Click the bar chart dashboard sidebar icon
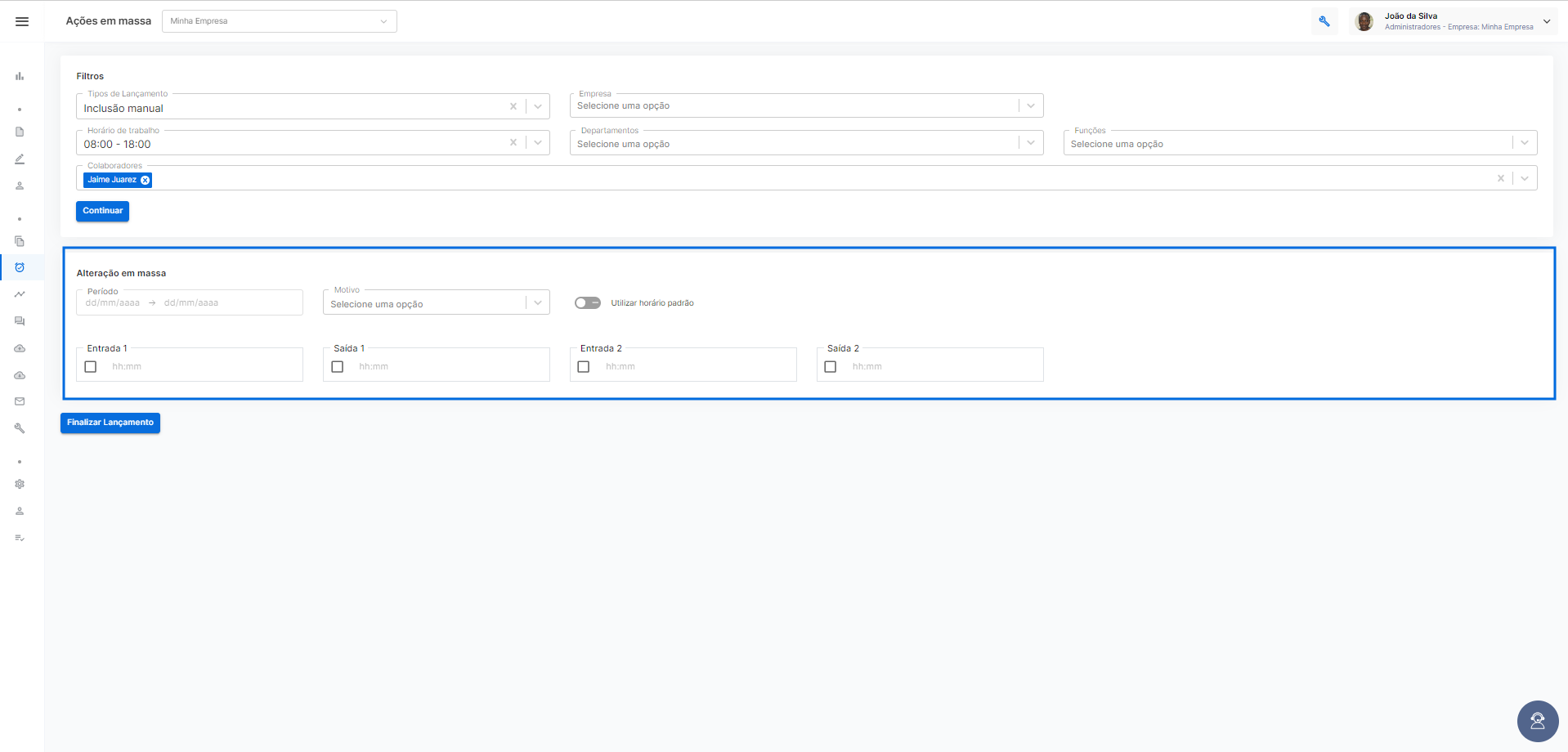Image resolution: width=1568 pixels, height=752 pixels. coord(20,76)
